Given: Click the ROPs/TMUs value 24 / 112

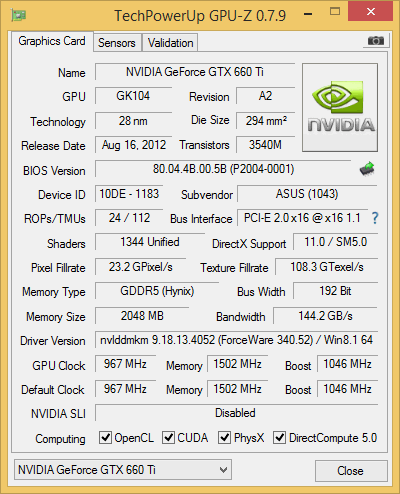Looking at the screenshot, I should click(x=129, y=218).
